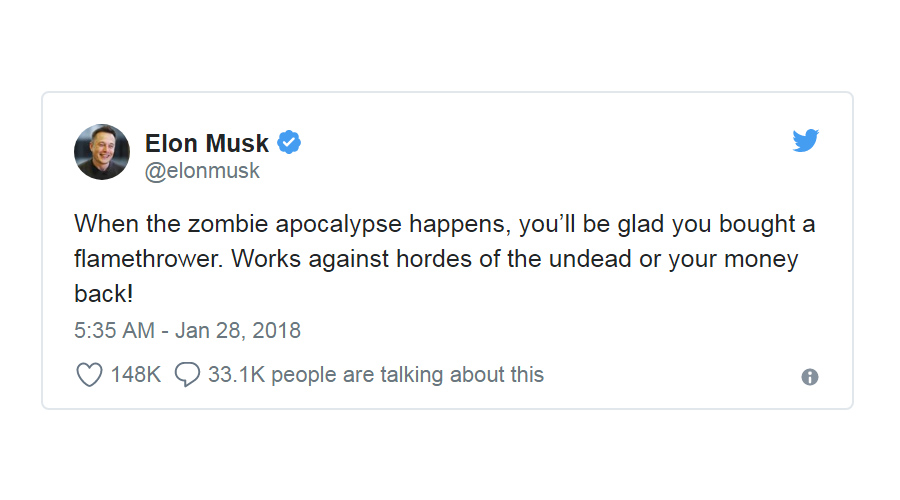Click the heart like icon

pyautogui.click(x=90, y=375)
